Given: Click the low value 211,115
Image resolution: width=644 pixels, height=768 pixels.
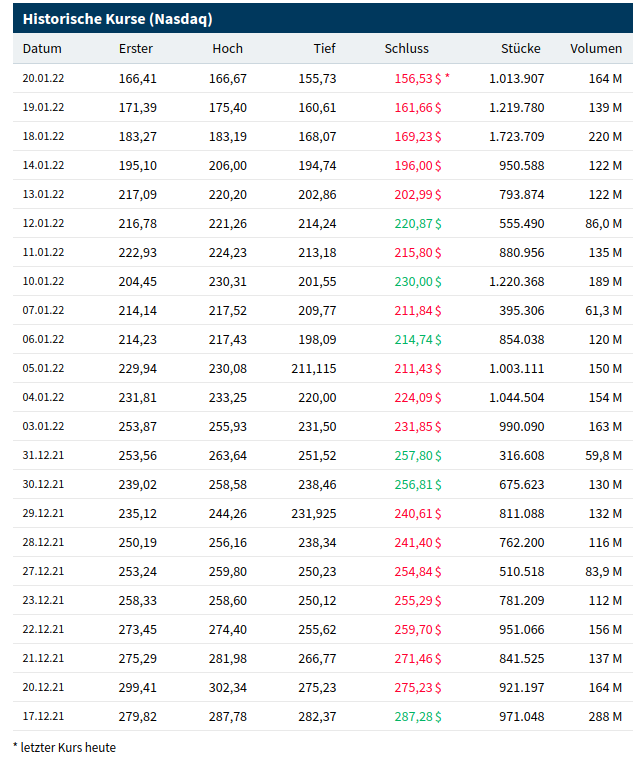Looking at the screenshot, I should click(314, 368).
